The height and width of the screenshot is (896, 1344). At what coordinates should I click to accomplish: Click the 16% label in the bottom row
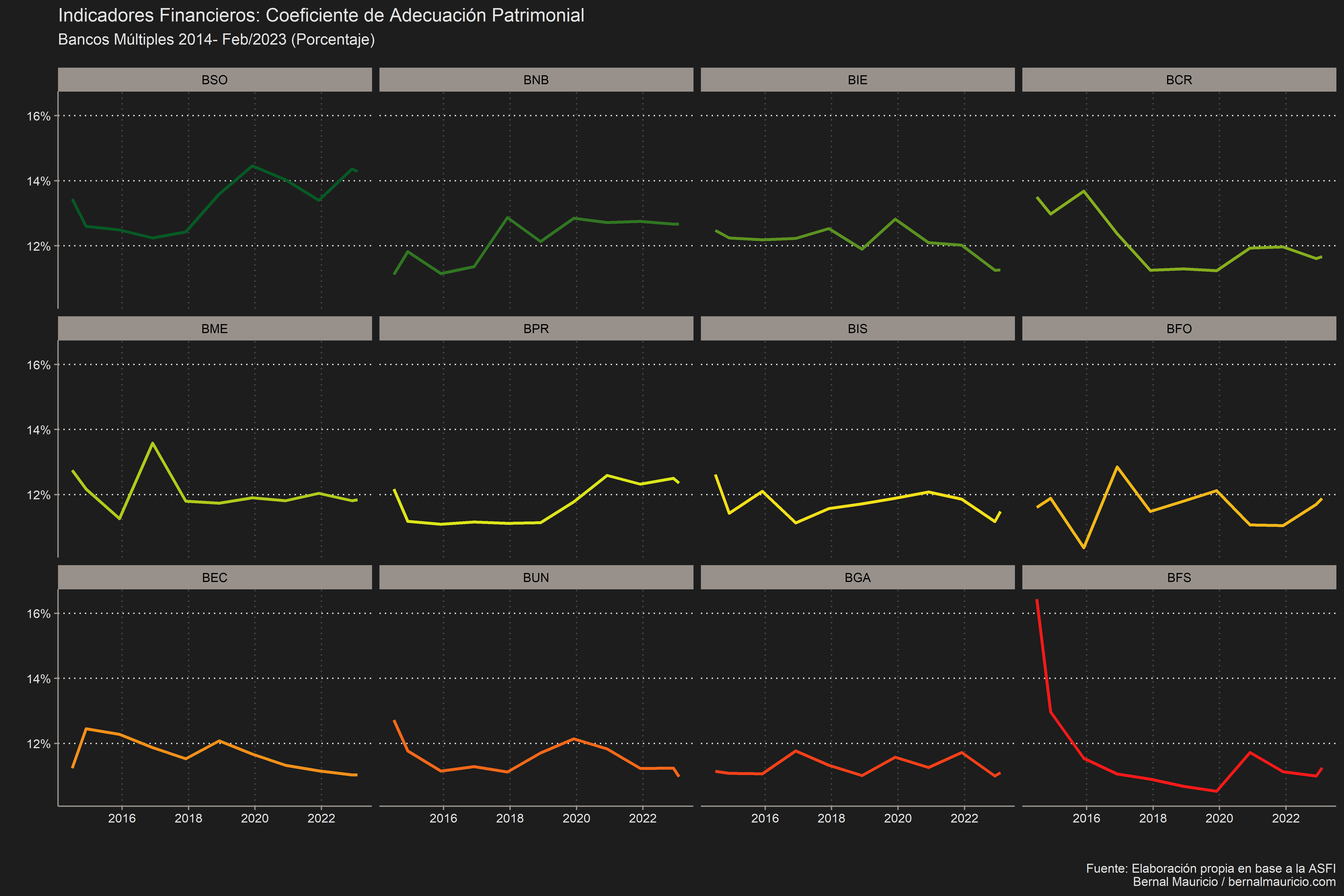[x=39, y=614]
